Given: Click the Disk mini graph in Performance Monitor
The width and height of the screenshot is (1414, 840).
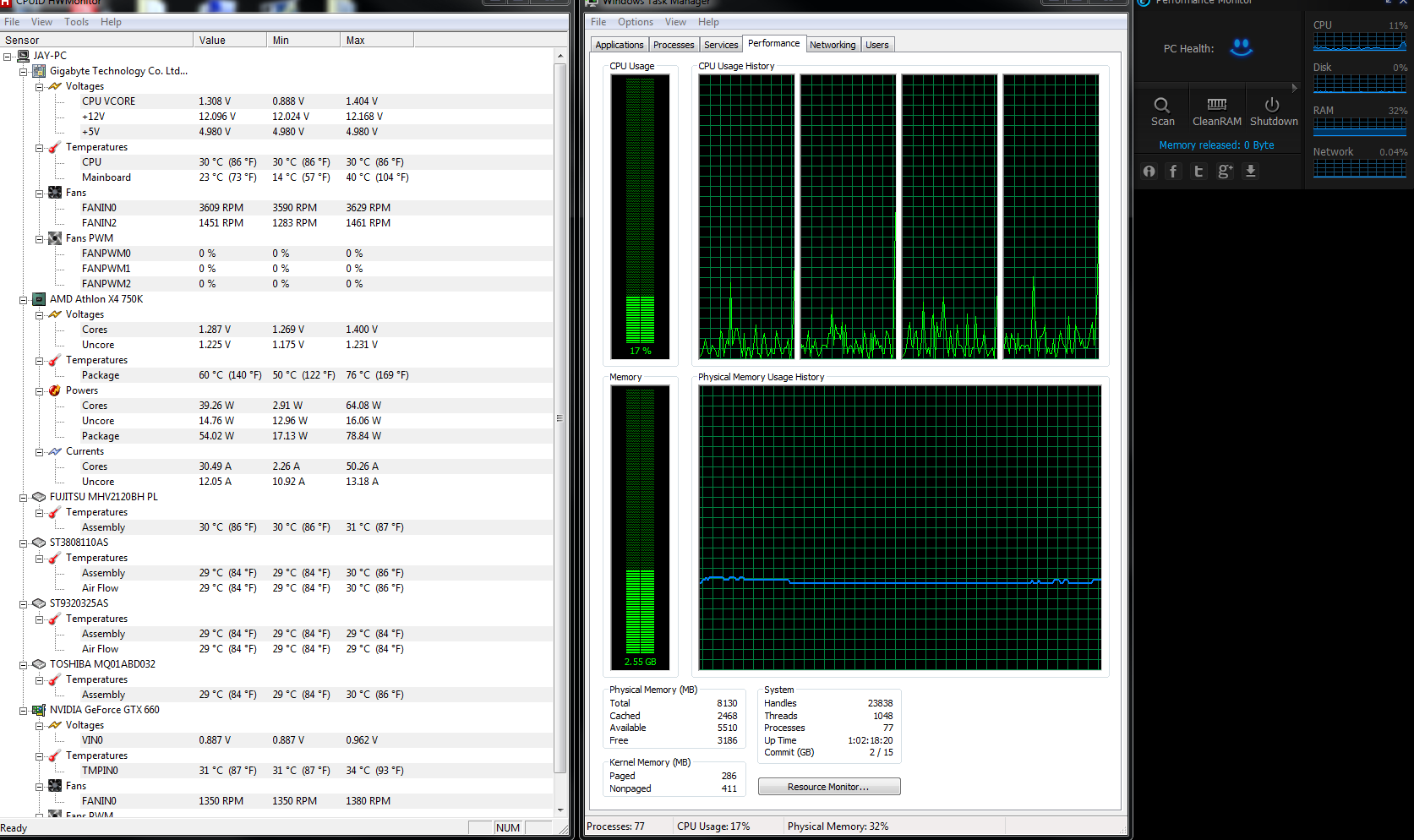Looking at the screenshot, I should point(1360,84).
